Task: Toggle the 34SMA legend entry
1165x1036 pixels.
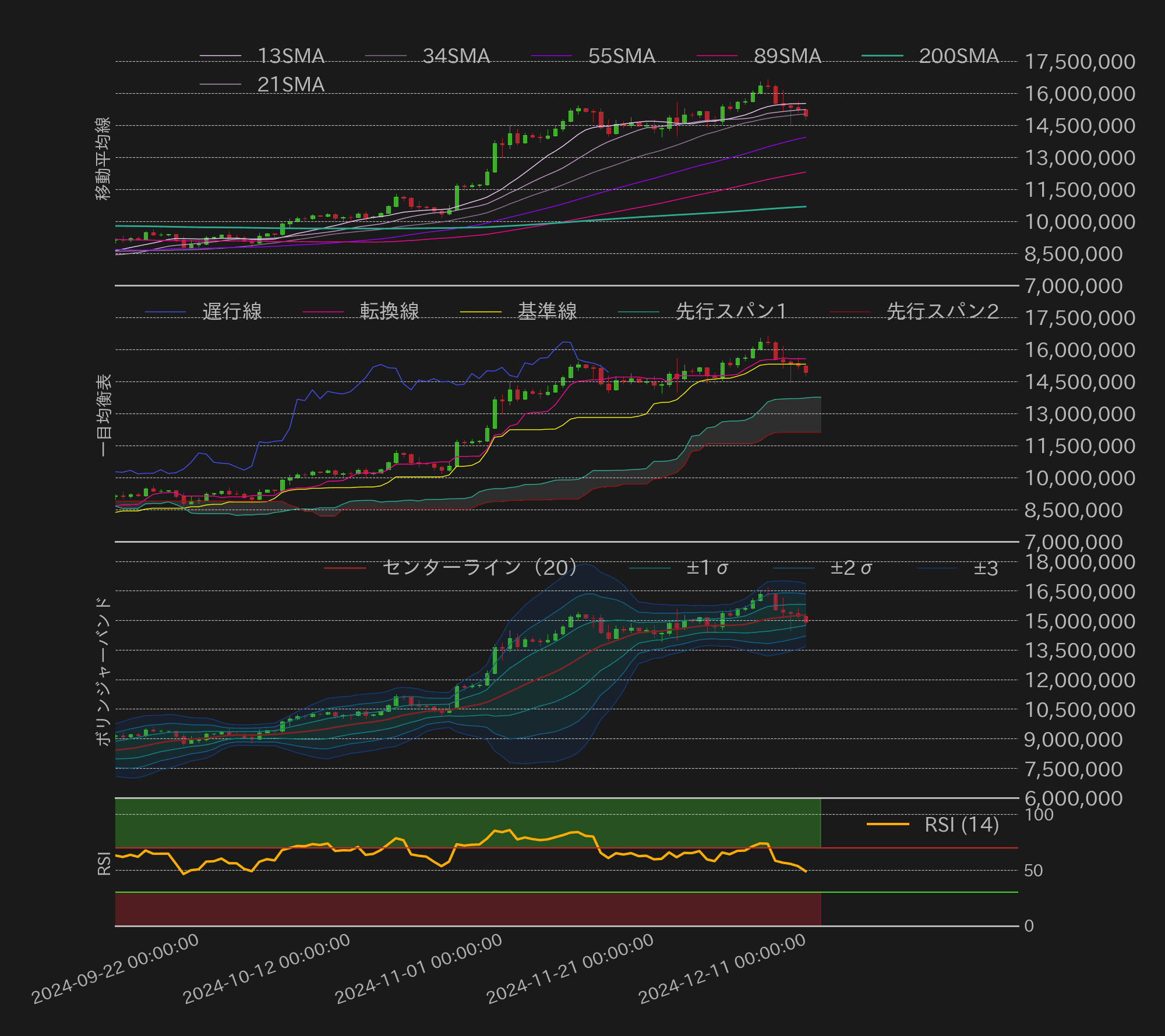Action: click(456, 56)
